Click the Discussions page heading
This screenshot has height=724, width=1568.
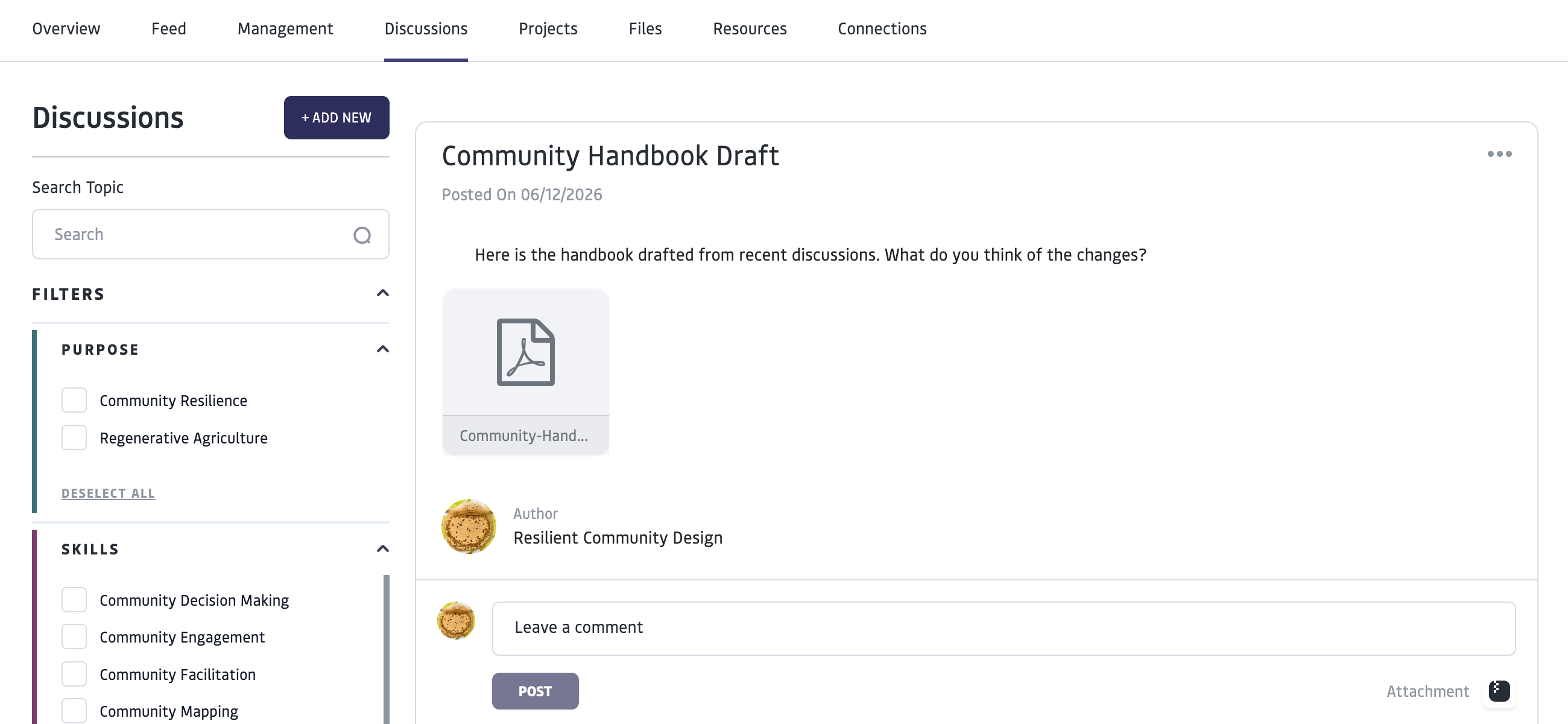coord(108,118)
